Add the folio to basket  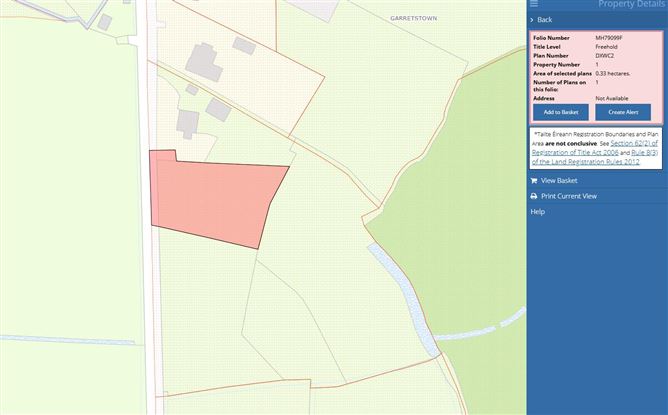[561, 112]
